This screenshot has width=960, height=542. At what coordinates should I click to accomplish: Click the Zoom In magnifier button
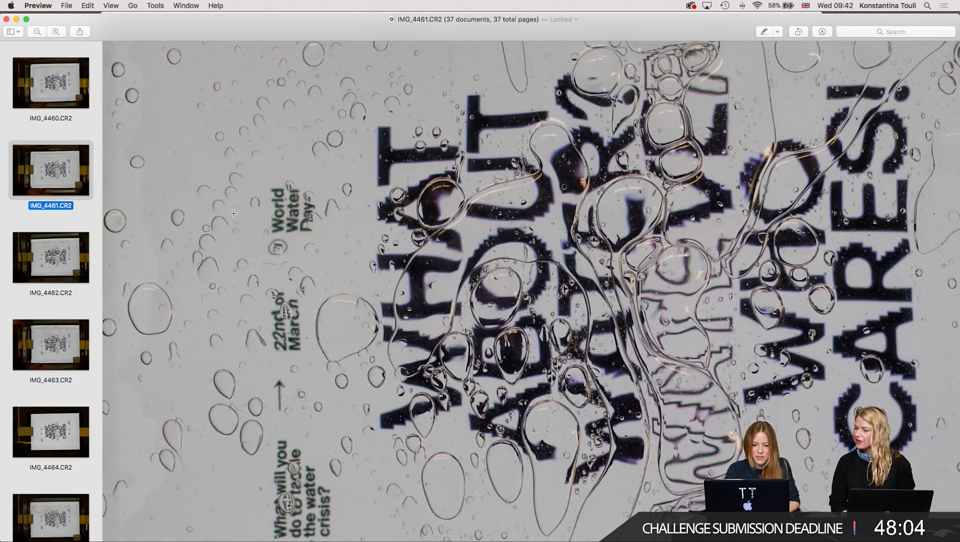point(56,31)
